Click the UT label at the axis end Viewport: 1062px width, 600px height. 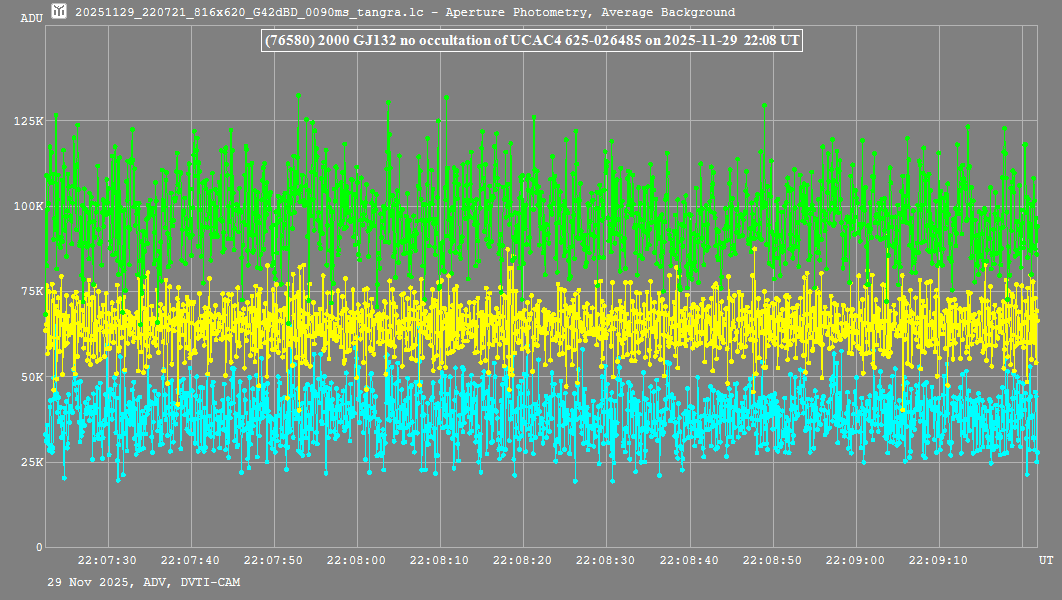pyautogui.click(x=1045, y=560)
